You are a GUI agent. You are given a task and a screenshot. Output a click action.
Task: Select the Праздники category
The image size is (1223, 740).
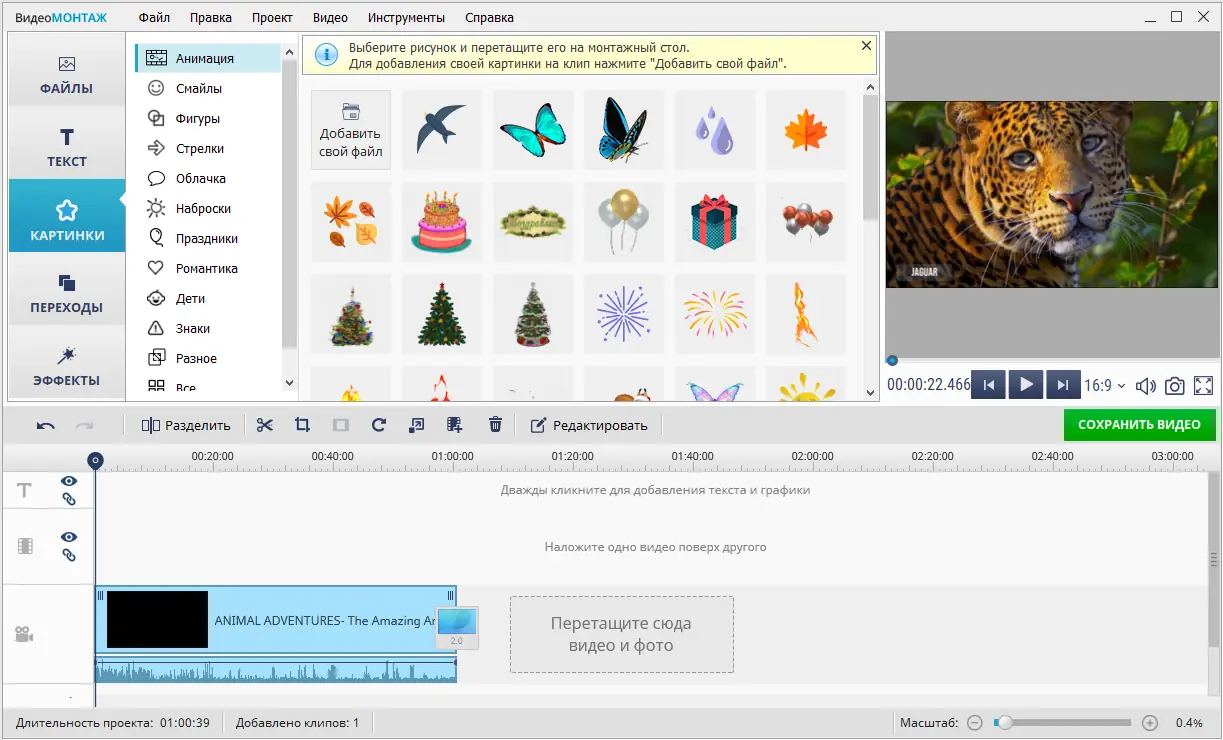pos(208,238)
